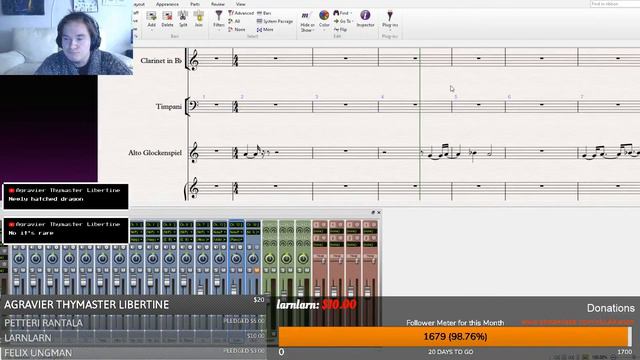Open the Appearance ribbon tab
The image size is (640, 360).
167,4
